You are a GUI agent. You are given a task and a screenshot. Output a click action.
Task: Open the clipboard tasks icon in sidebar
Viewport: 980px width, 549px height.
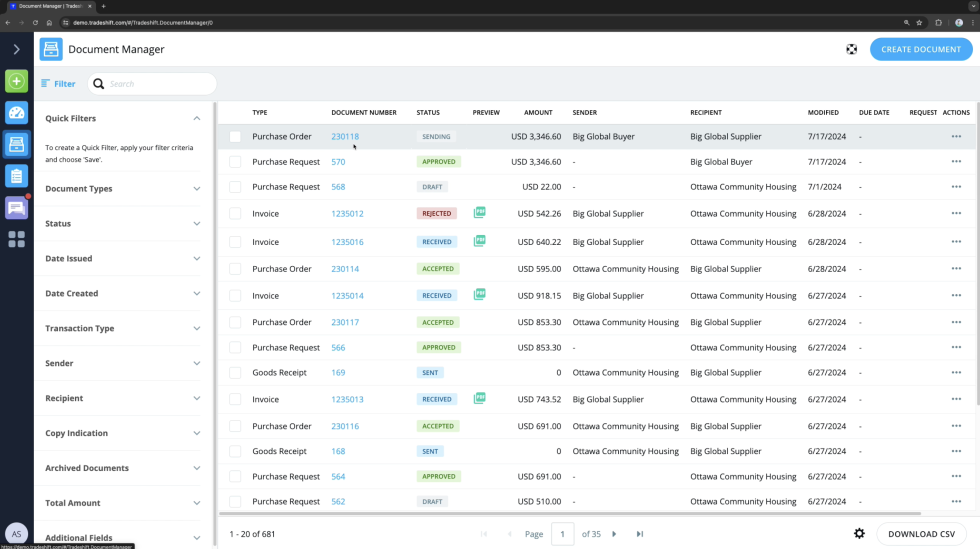[x=16, y=176]
